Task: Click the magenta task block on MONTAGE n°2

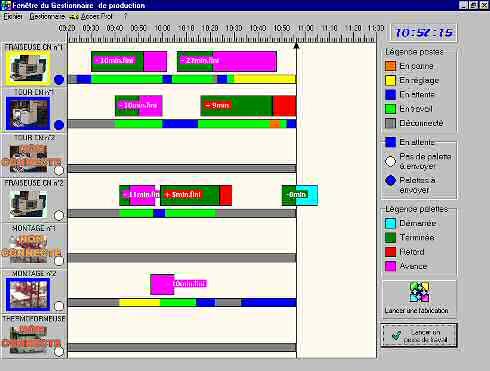Action: click(162, 285)
